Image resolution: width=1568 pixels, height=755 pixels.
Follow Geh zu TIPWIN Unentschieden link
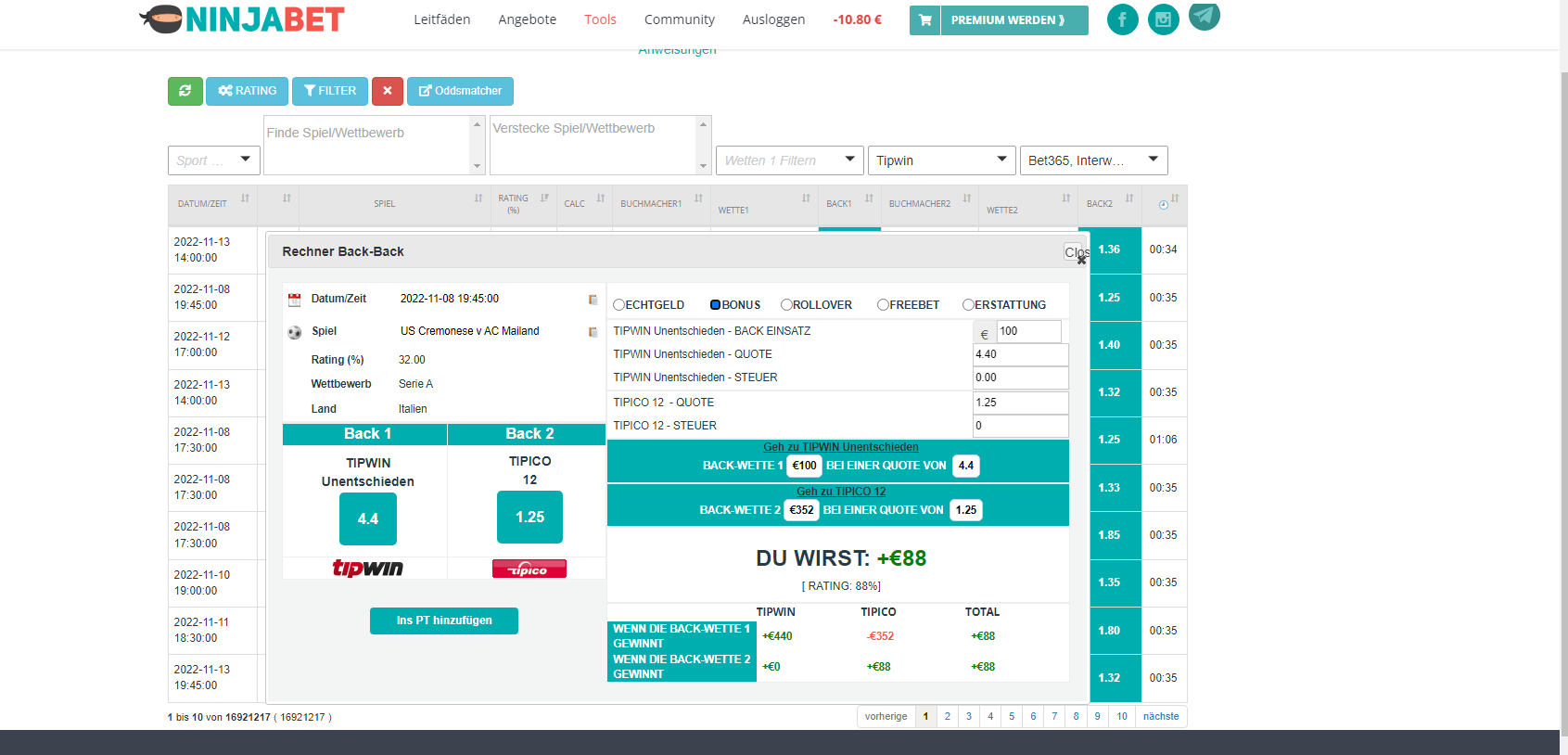(x=841, y=447)
